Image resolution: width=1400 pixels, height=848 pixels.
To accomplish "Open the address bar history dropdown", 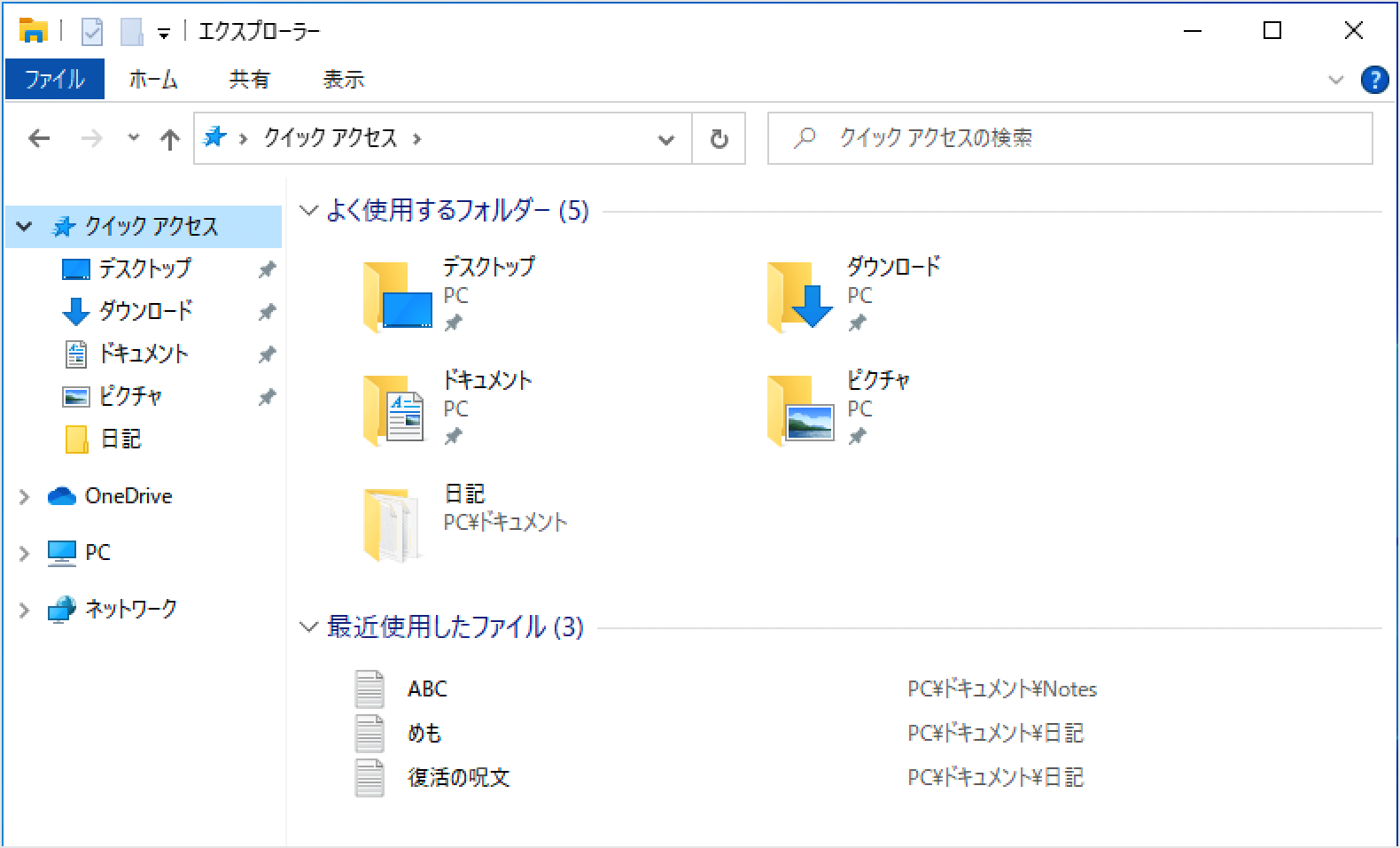I will [x=666, y=139].
